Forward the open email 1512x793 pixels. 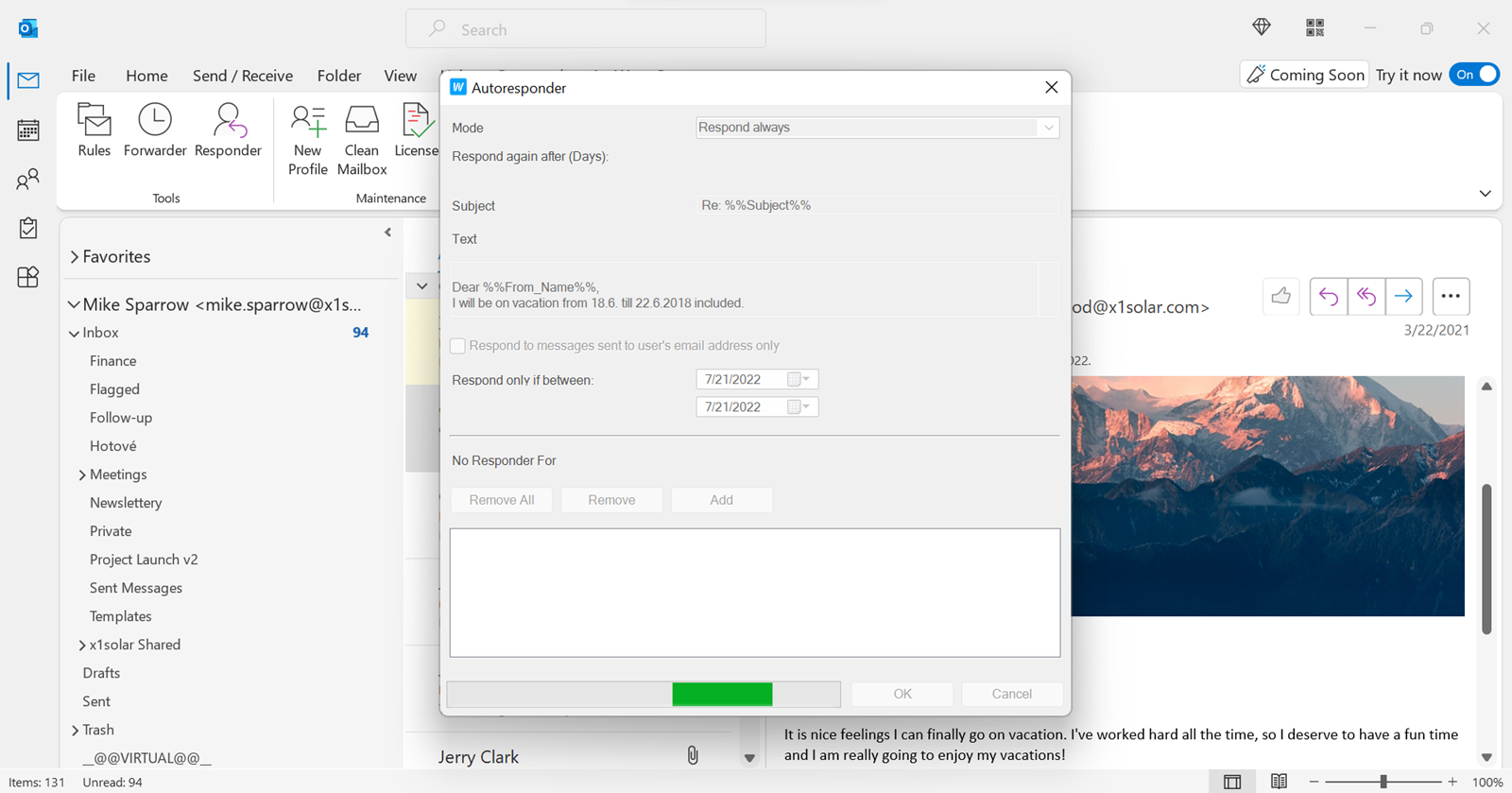pyautogui.click(x=1404, y=297)
